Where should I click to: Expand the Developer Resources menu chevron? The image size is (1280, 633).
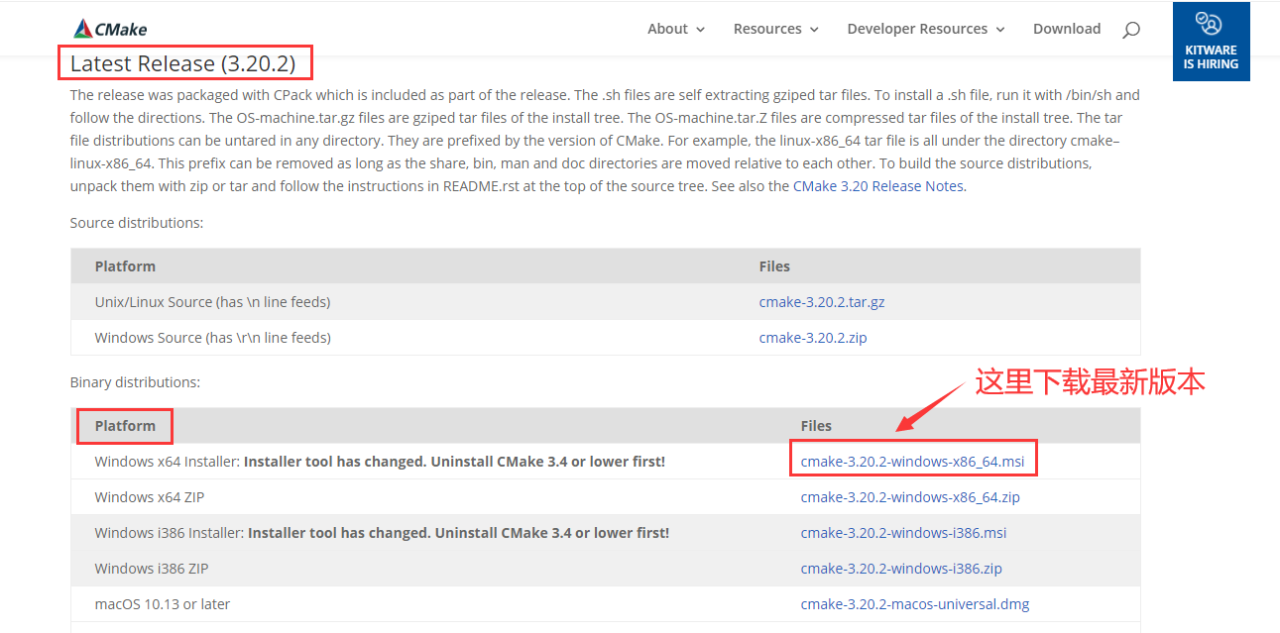coord(1000,30)
